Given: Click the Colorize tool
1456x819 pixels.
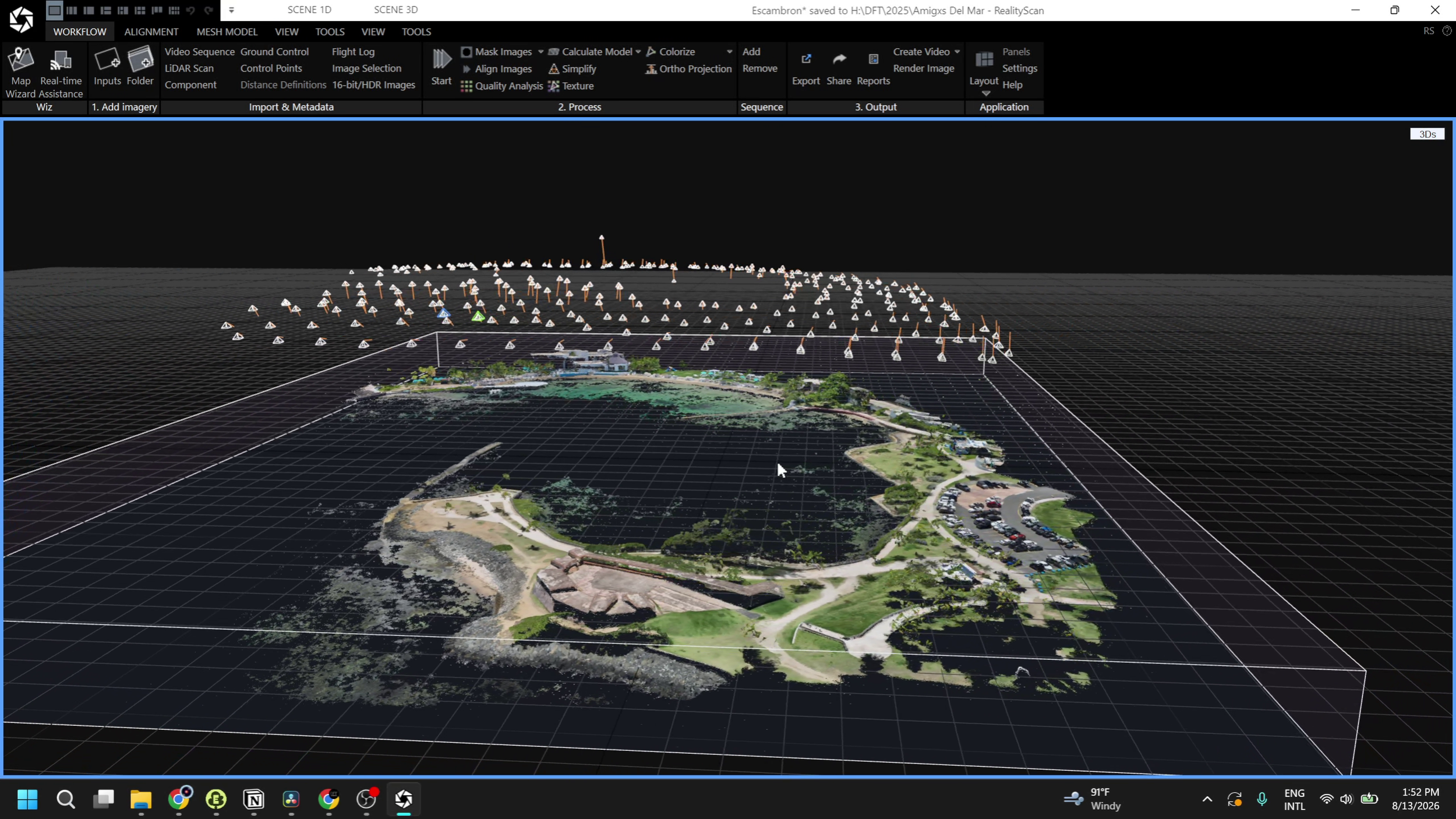Looking at the screenshot, I should coord(671,52).
